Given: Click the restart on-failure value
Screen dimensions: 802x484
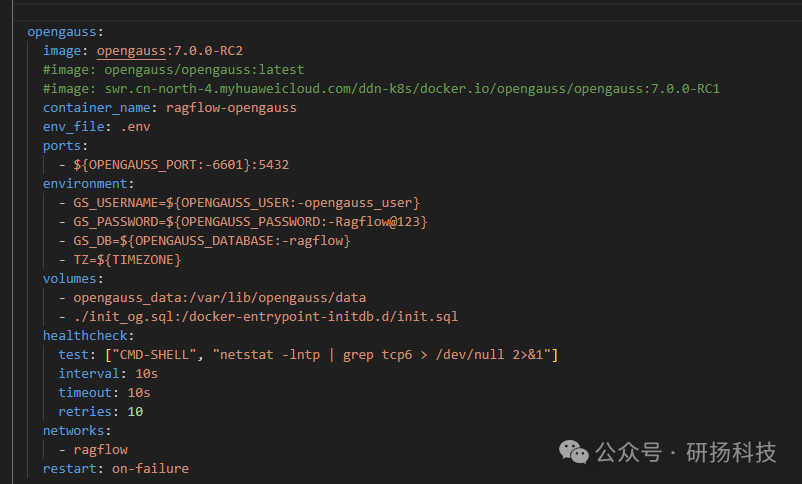Looking at the screenshot, I should click(150, 469).
